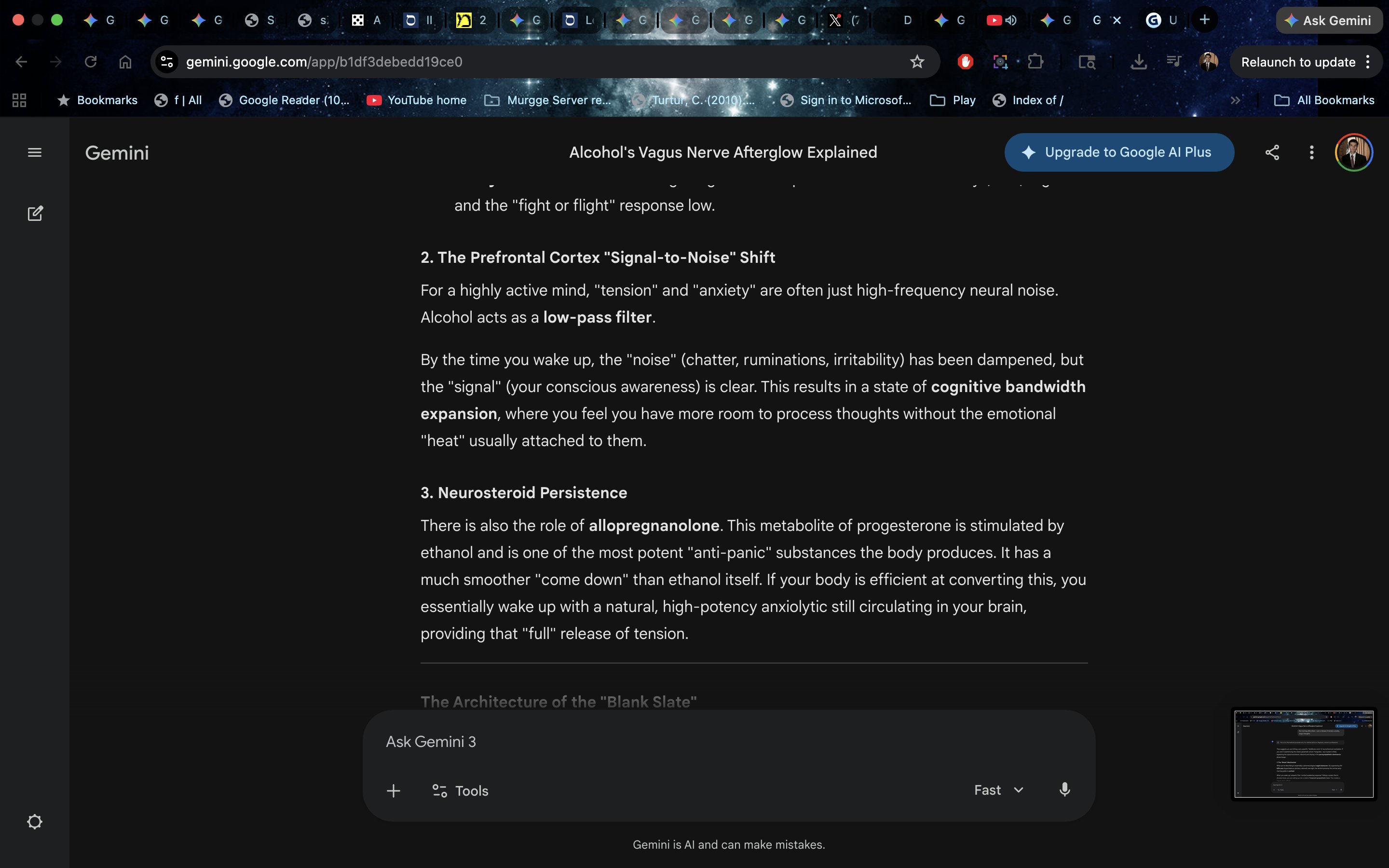This screenshot has width=1389, height=868.
Task: Click the microphone voice input icon
Action: click(1064, 790)
